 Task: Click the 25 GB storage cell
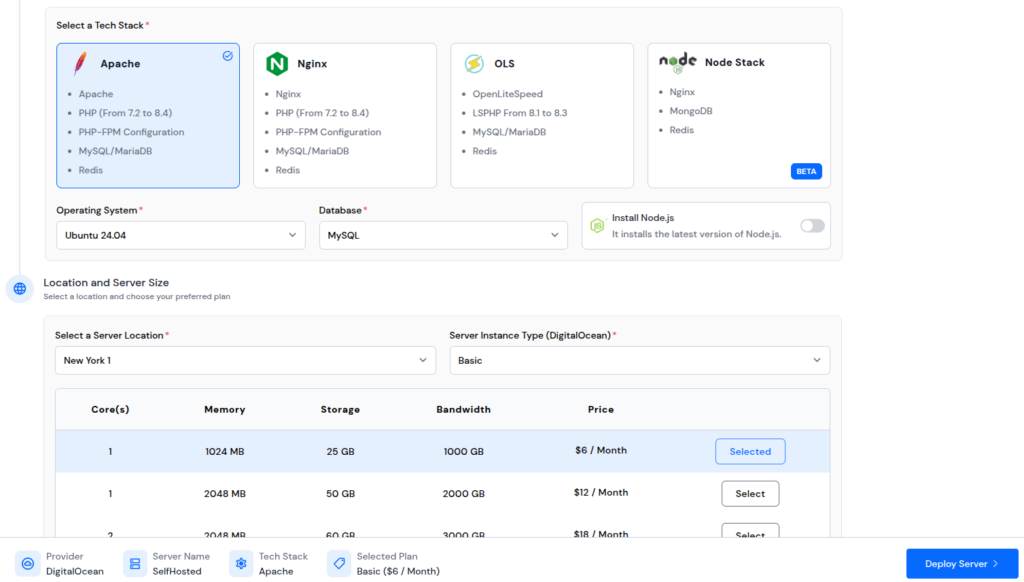pos(340,451)
